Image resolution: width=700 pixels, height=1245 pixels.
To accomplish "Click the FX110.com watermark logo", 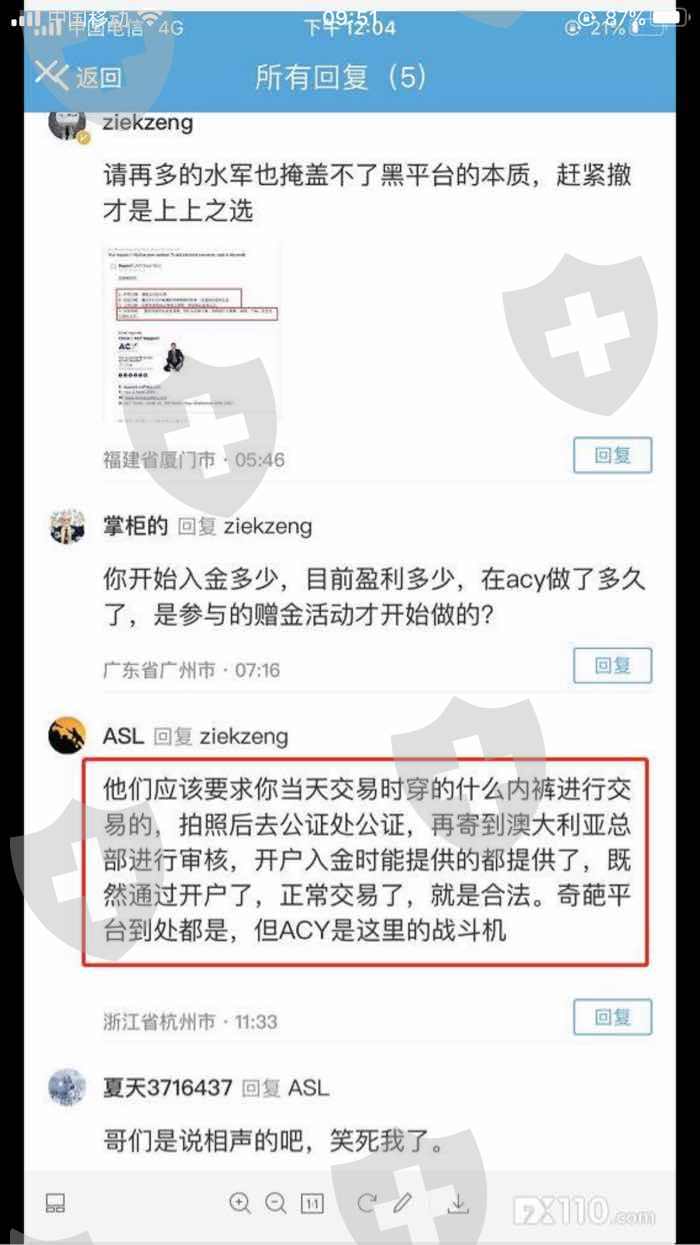I will [x=585, y=1211].
